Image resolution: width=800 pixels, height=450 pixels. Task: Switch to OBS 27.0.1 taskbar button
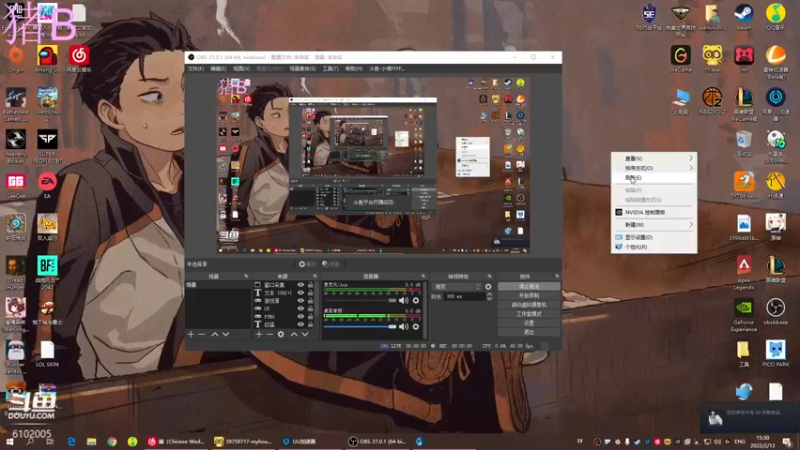377,441
